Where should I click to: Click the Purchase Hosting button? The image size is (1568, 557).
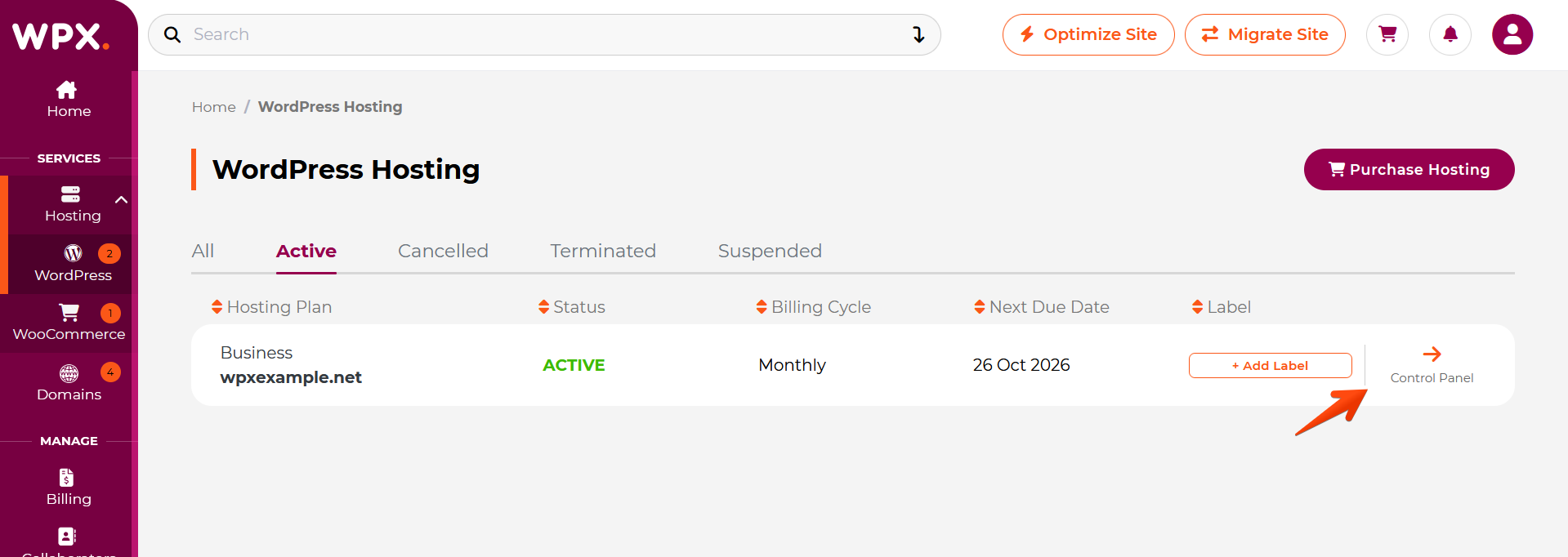click(1409, 169)
